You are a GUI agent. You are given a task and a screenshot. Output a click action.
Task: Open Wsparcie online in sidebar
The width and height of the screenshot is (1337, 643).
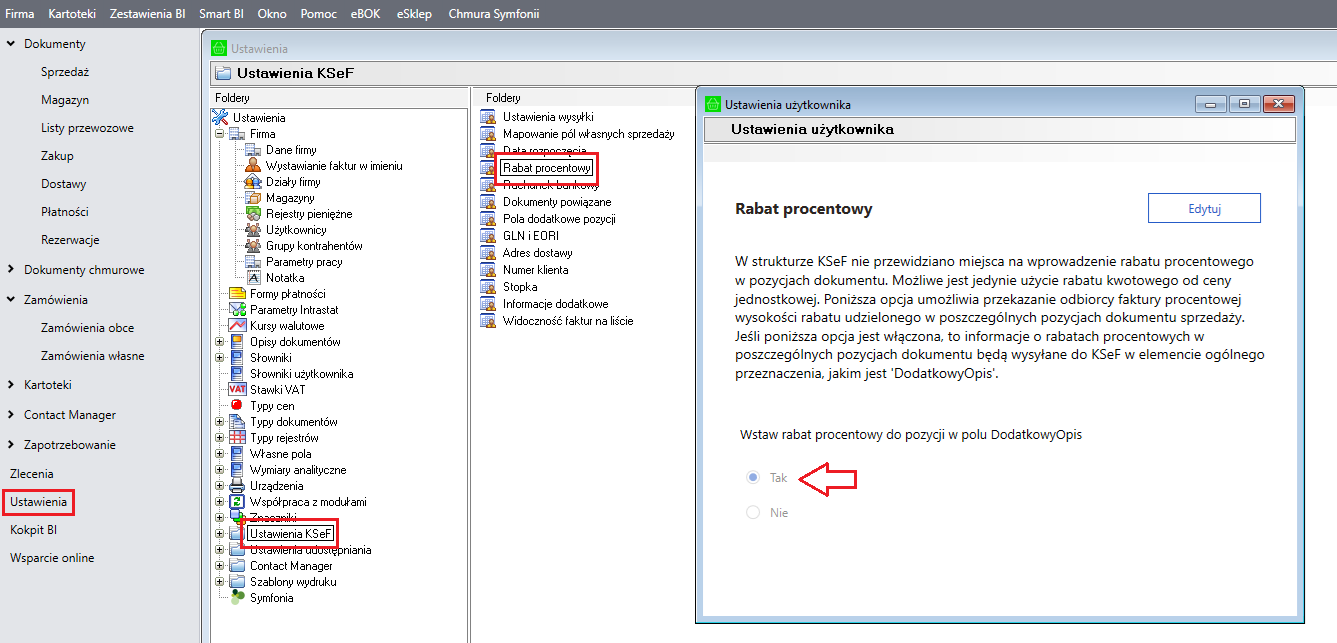coord(52,558)
